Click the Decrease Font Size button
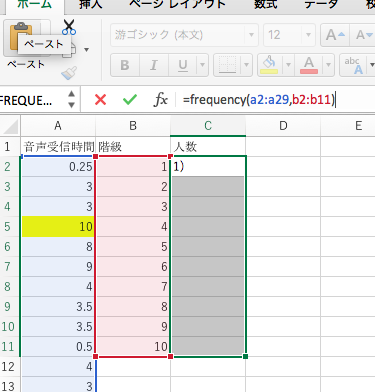Viewport: 375px width, 392px height. (363, 35)
